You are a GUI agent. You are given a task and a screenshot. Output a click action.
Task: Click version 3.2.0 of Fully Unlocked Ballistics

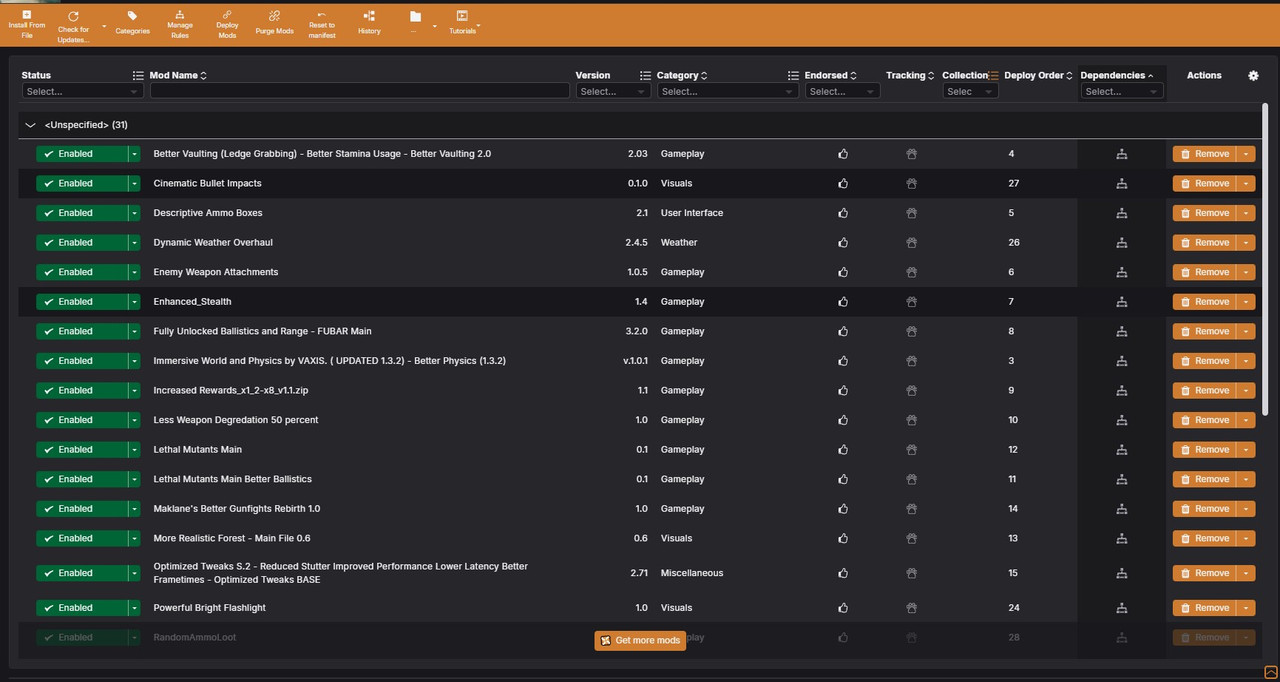[636, 331]
